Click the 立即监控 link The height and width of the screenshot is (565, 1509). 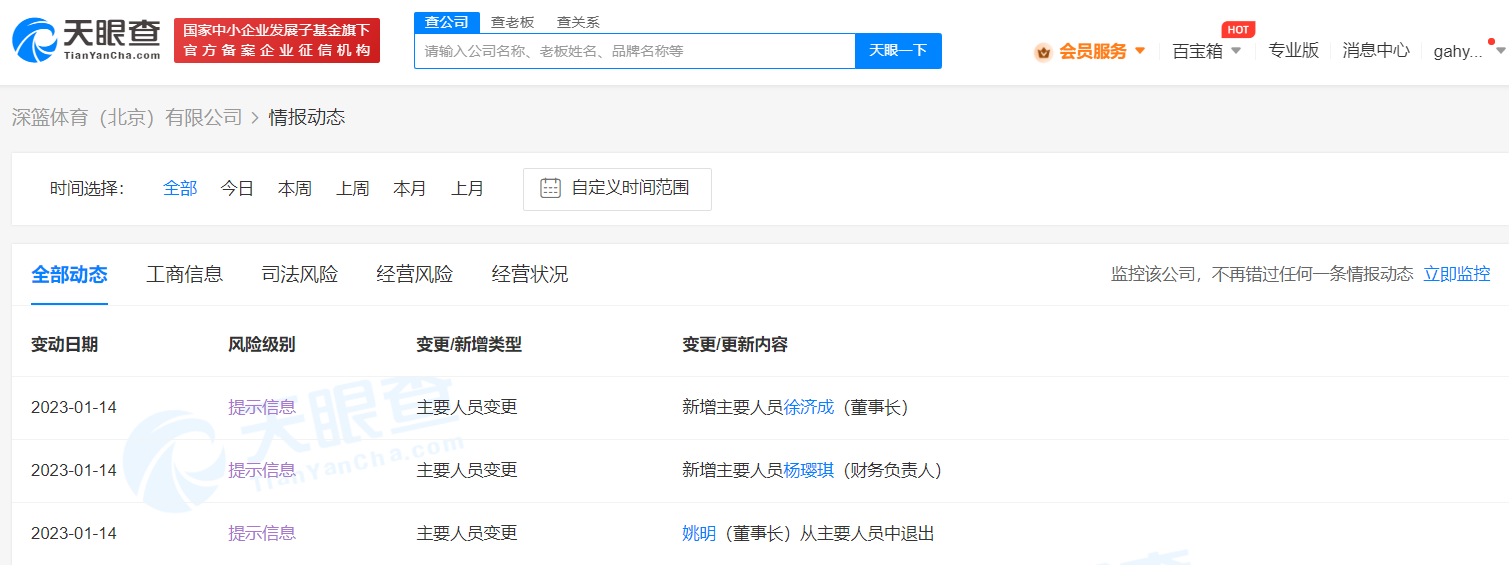pos(1456,274)
